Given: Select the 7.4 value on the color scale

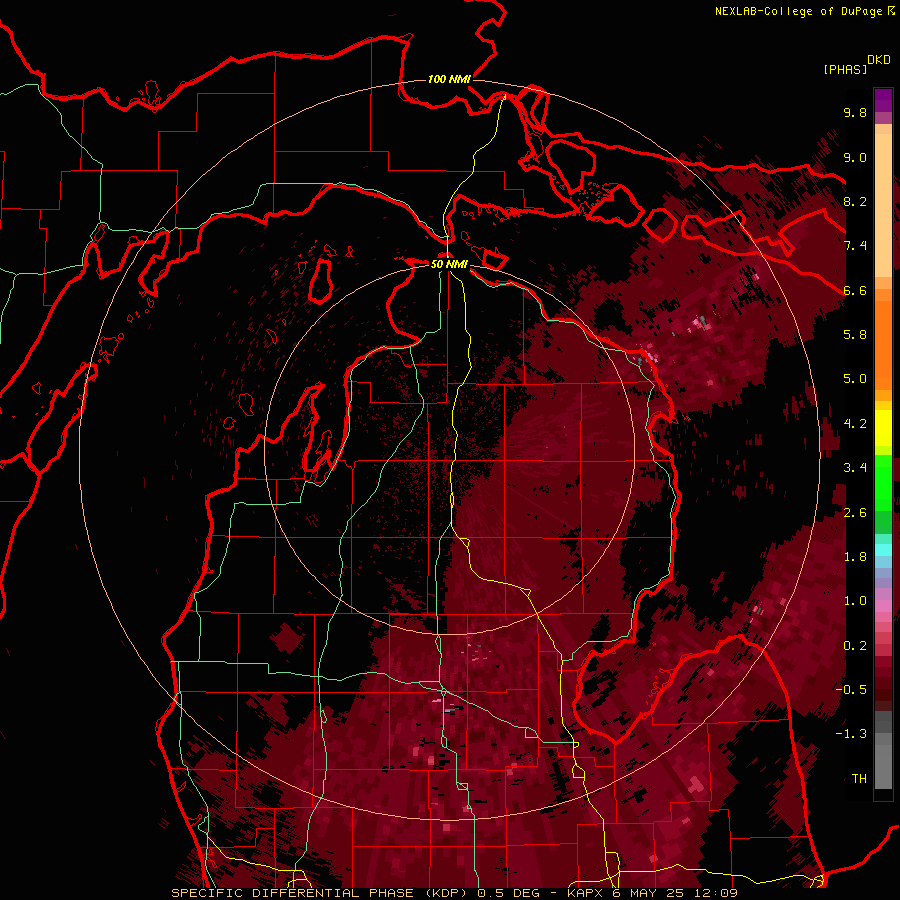Looking at the screenshot, I should coord(855,246).
